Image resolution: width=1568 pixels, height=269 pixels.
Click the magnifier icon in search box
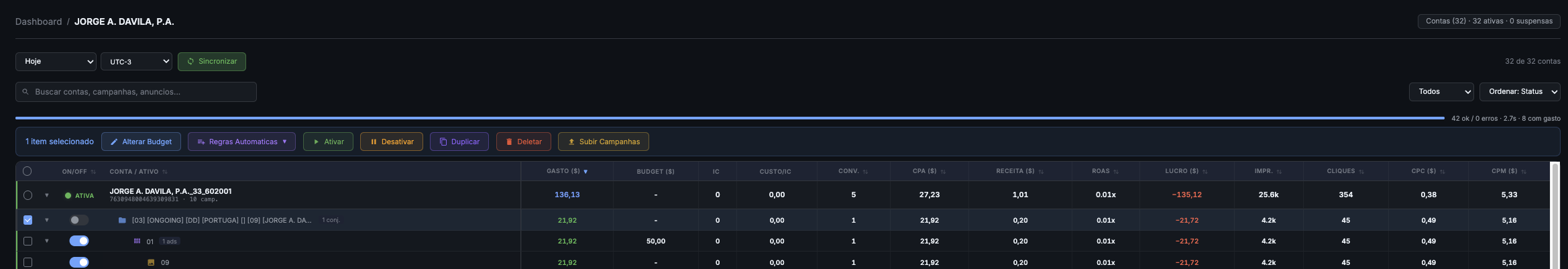pos(25,92)
